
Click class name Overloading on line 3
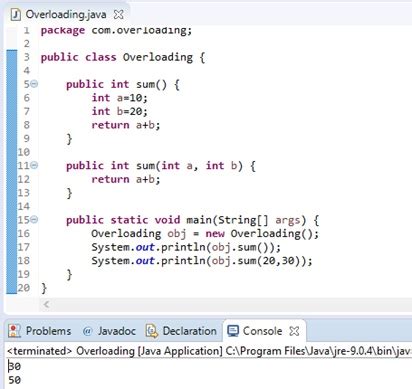point(158,57)
